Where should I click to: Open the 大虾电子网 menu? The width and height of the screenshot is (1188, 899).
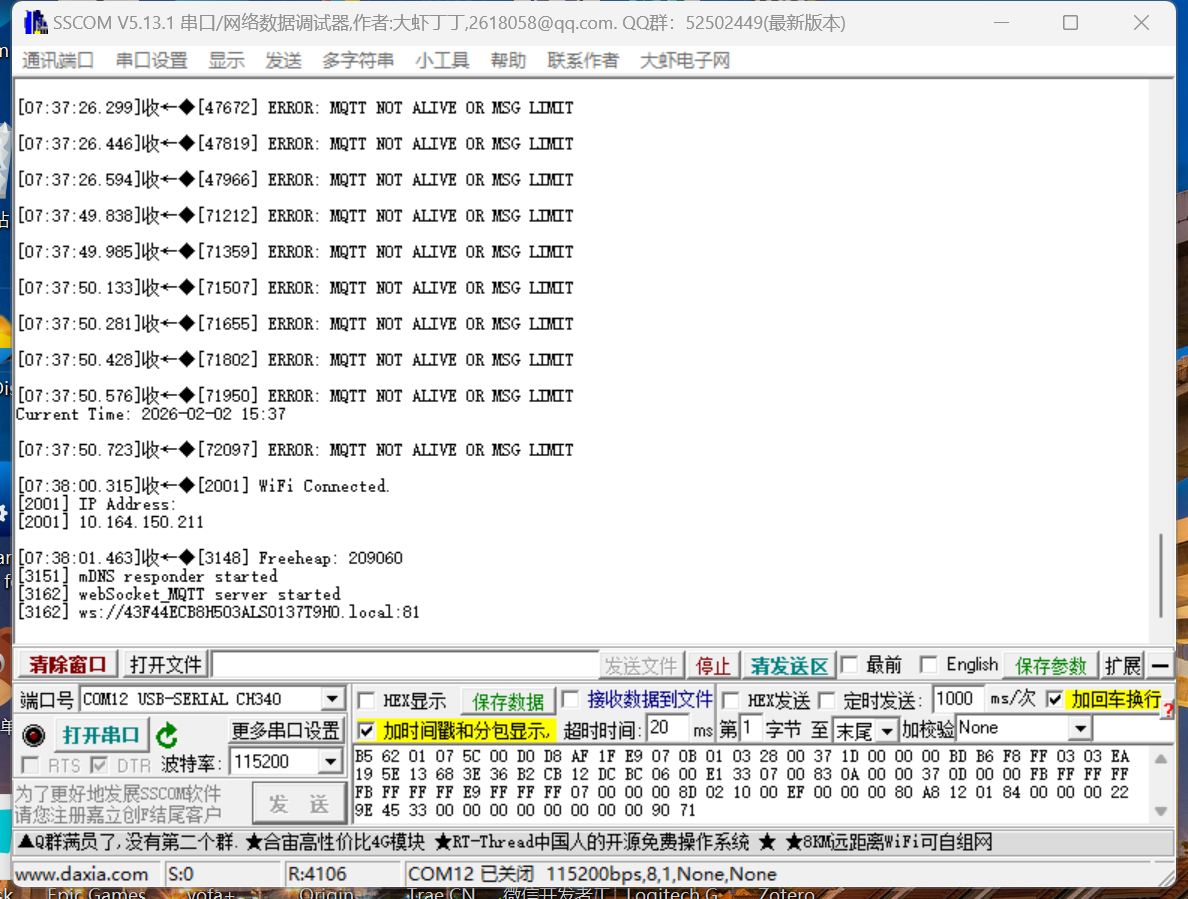click(684, 61)
